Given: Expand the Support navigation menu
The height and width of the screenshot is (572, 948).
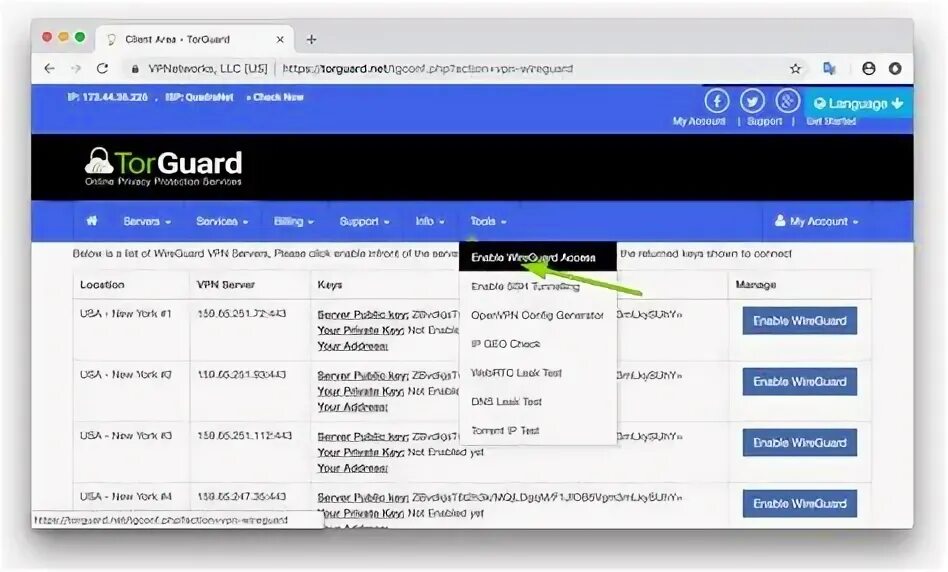Looking at the screenshot, I should click(364, 221).
